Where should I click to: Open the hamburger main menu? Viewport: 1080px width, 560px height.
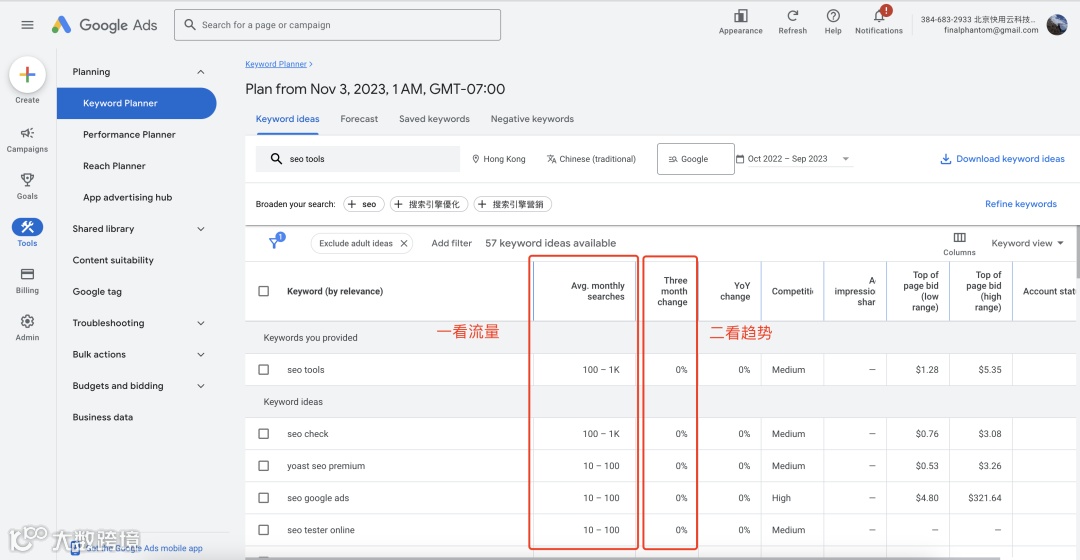[28, 25]
